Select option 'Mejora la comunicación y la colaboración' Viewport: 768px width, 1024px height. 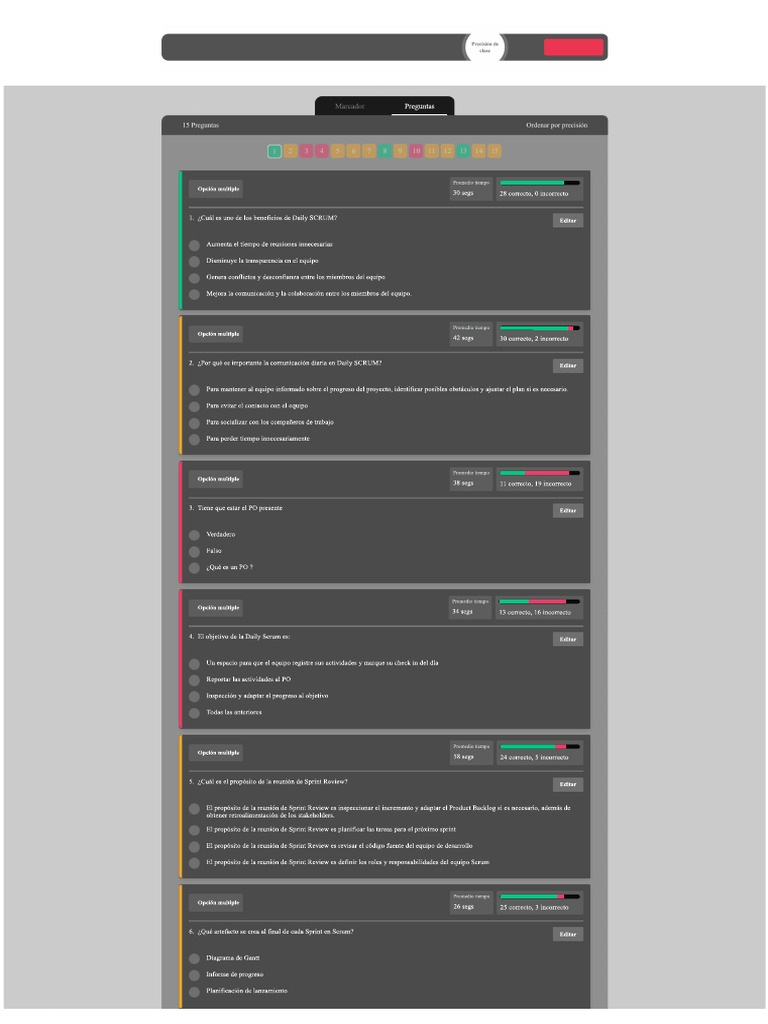click(x=194, y=295)
